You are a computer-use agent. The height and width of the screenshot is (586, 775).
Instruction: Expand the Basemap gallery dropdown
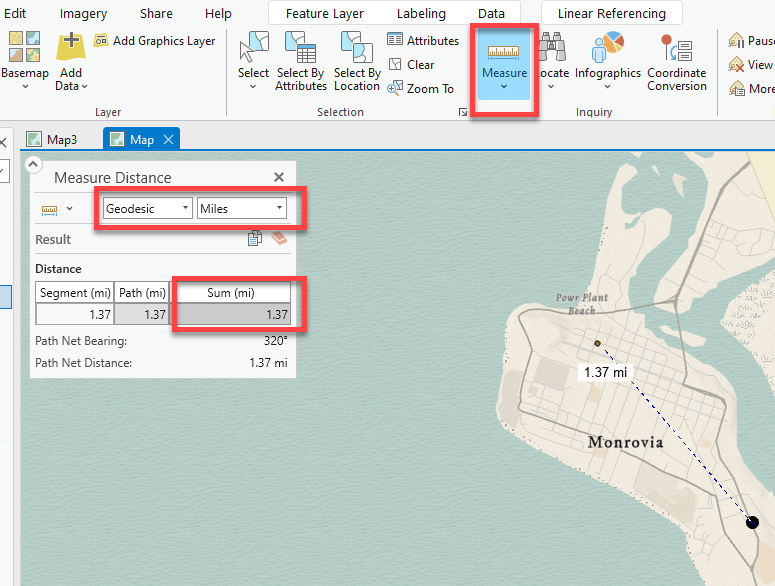tap(24, 86)
